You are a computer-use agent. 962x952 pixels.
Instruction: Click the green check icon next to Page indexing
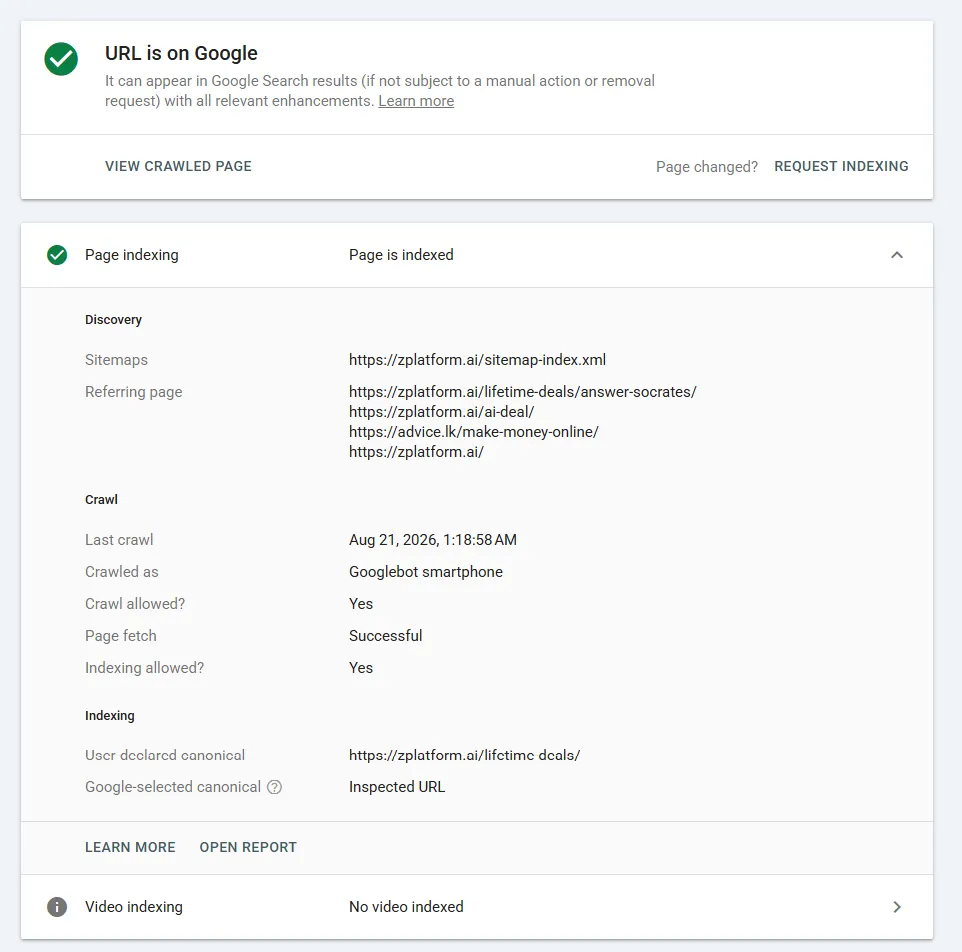(57, 255)
